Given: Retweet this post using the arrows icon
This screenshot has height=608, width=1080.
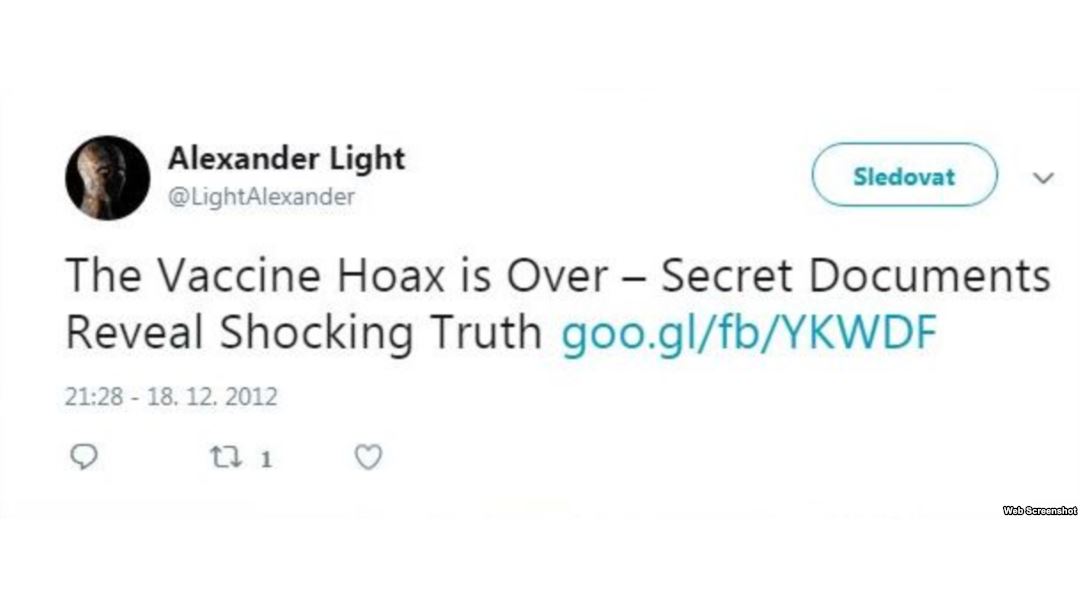Looking at the screenshot, I should point(226,457).
